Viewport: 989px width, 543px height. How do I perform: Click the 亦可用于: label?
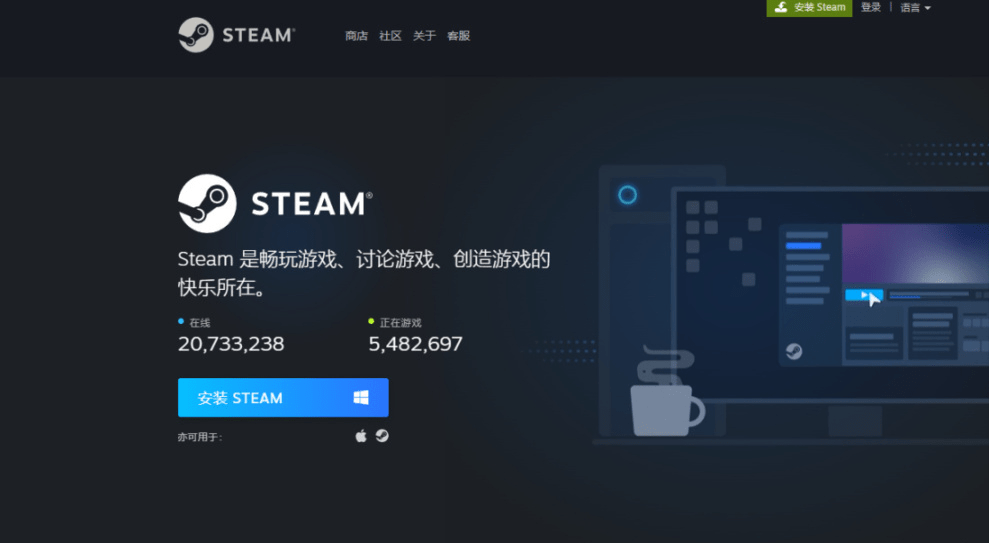200,437
